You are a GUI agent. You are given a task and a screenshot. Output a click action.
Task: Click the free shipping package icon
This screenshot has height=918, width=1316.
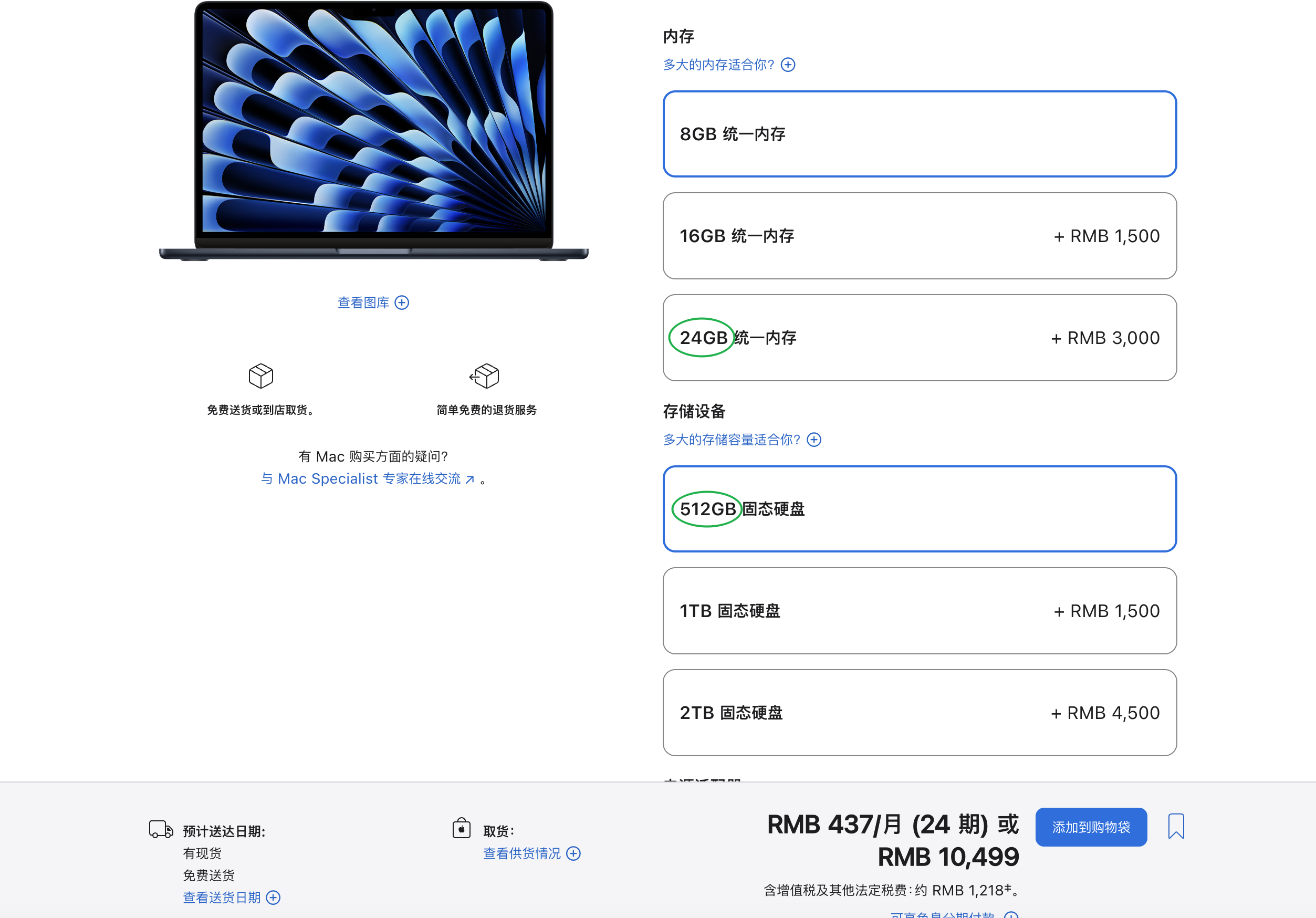261,376
